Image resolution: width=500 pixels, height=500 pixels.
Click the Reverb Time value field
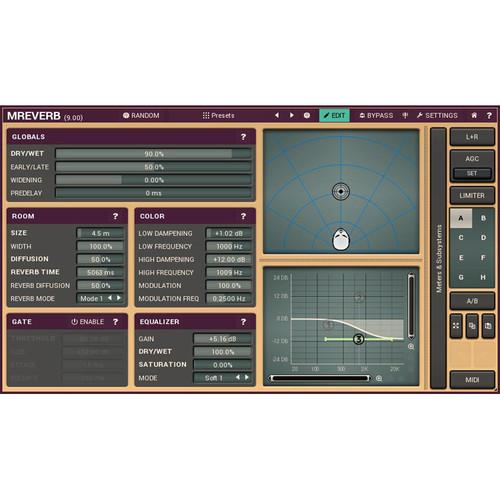pyautogui.click(x=100, y=272)
